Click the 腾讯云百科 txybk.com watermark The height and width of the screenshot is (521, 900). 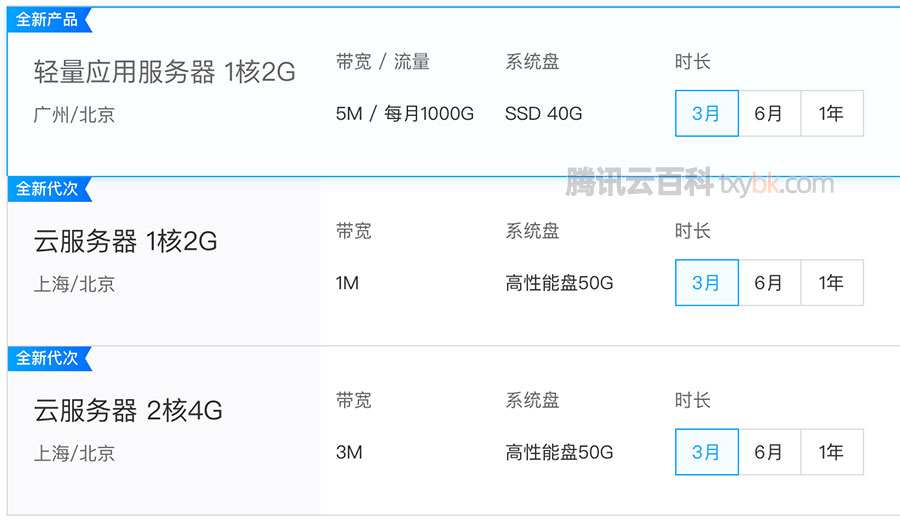tap(699, 182)
